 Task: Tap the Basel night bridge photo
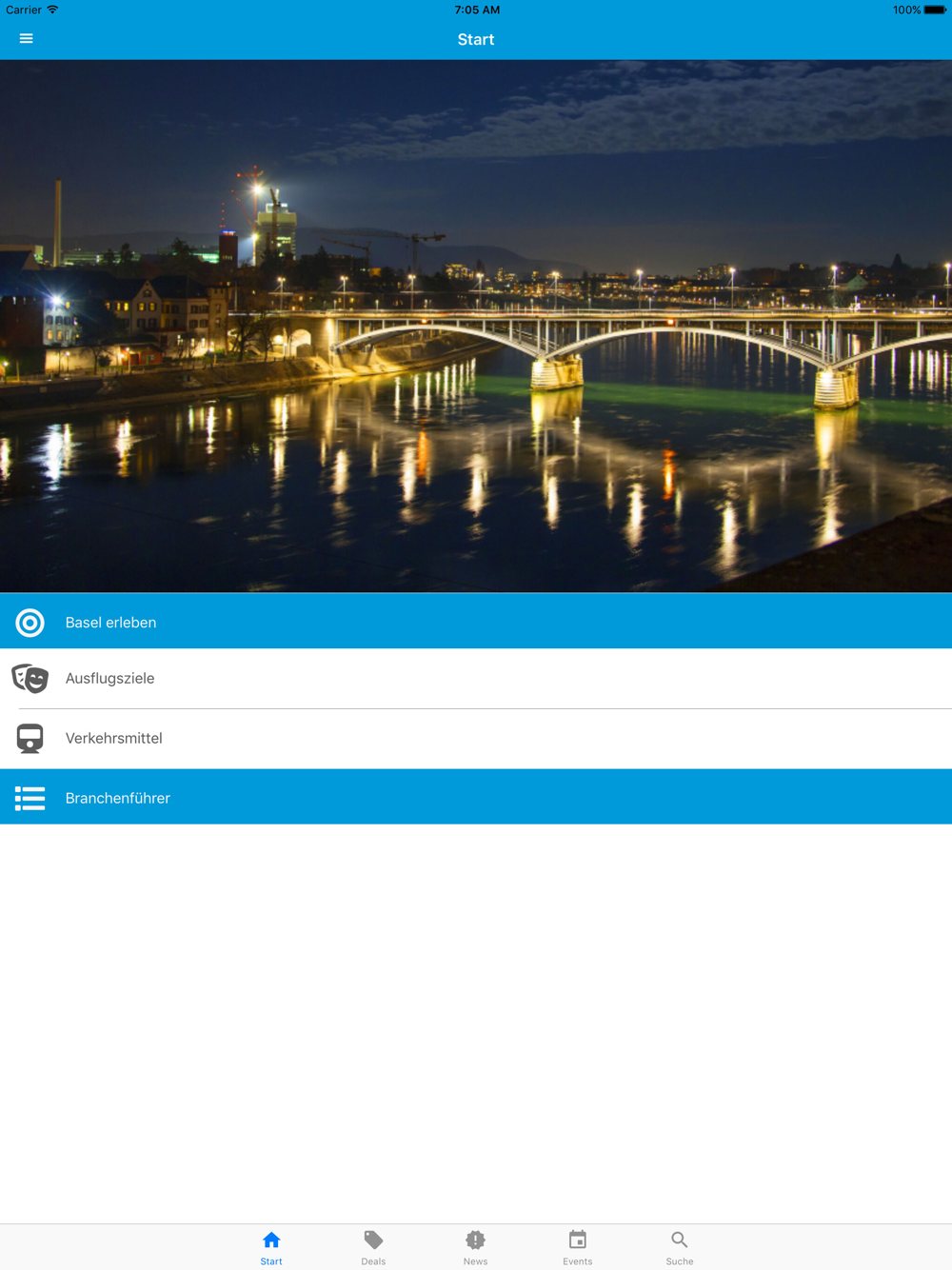(x=476, y=327)
